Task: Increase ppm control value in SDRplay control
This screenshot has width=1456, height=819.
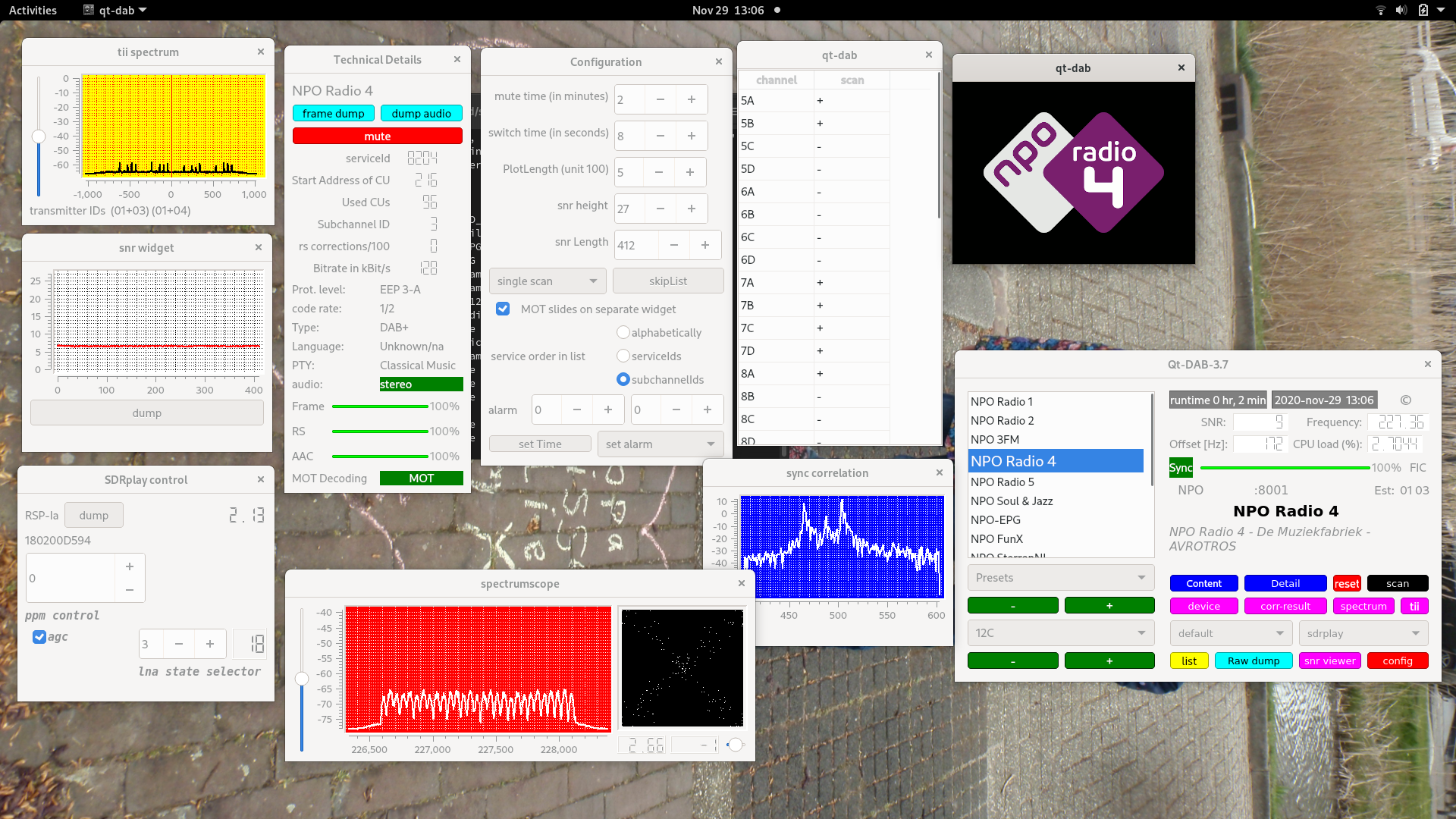Action: [130, 566]
